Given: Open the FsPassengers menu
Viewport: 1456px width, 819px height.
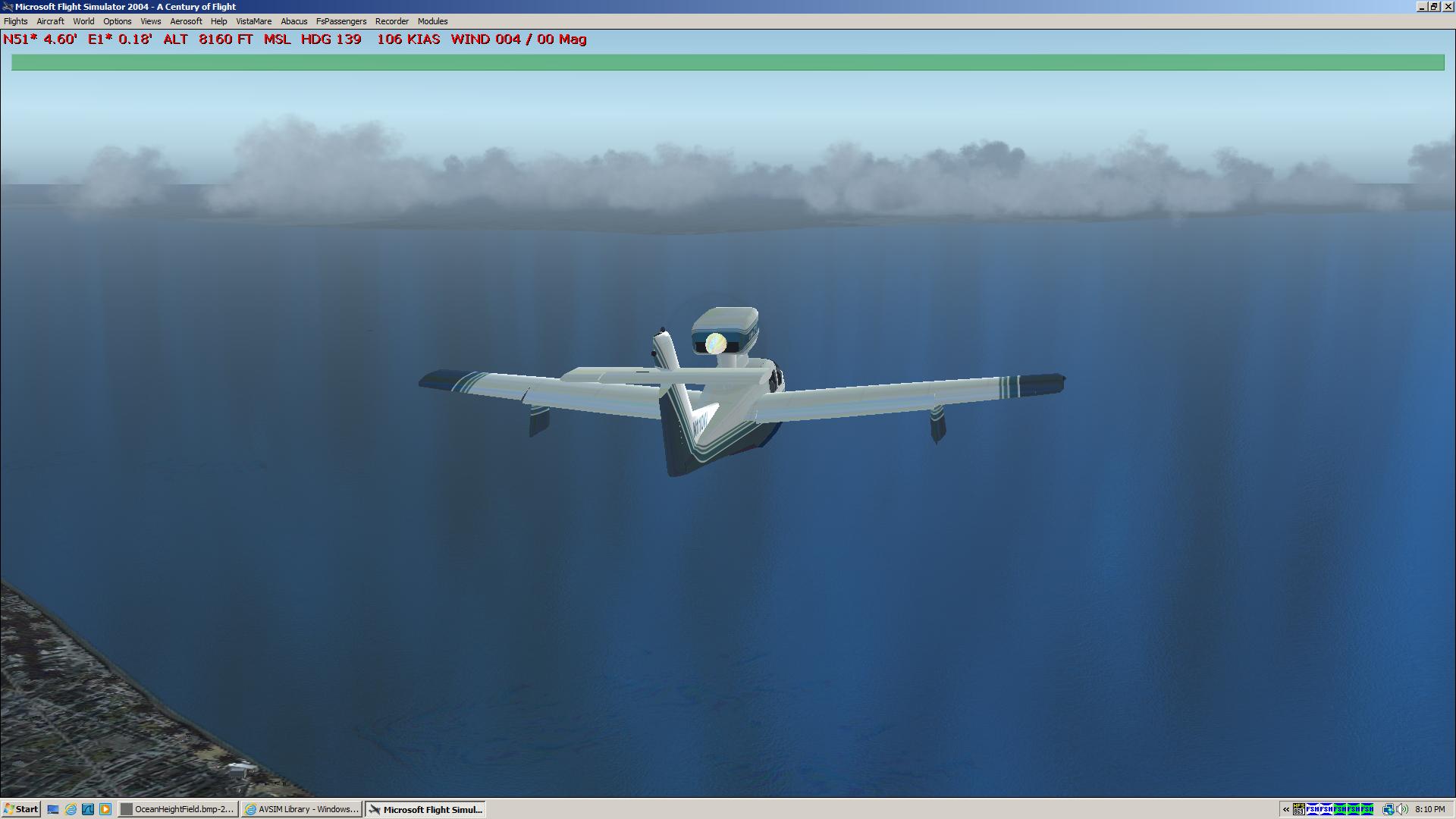Looking at the screenshot, I should point(340,21).
